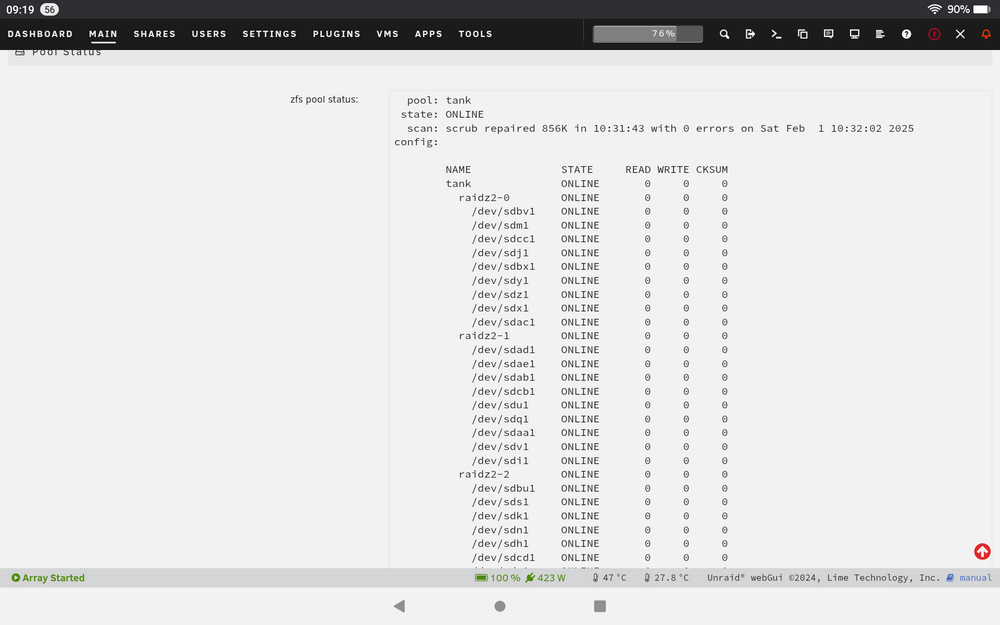Open the Dashboard menu
The height and width of the screenshot is (625, 1000).
pos(40,34)
